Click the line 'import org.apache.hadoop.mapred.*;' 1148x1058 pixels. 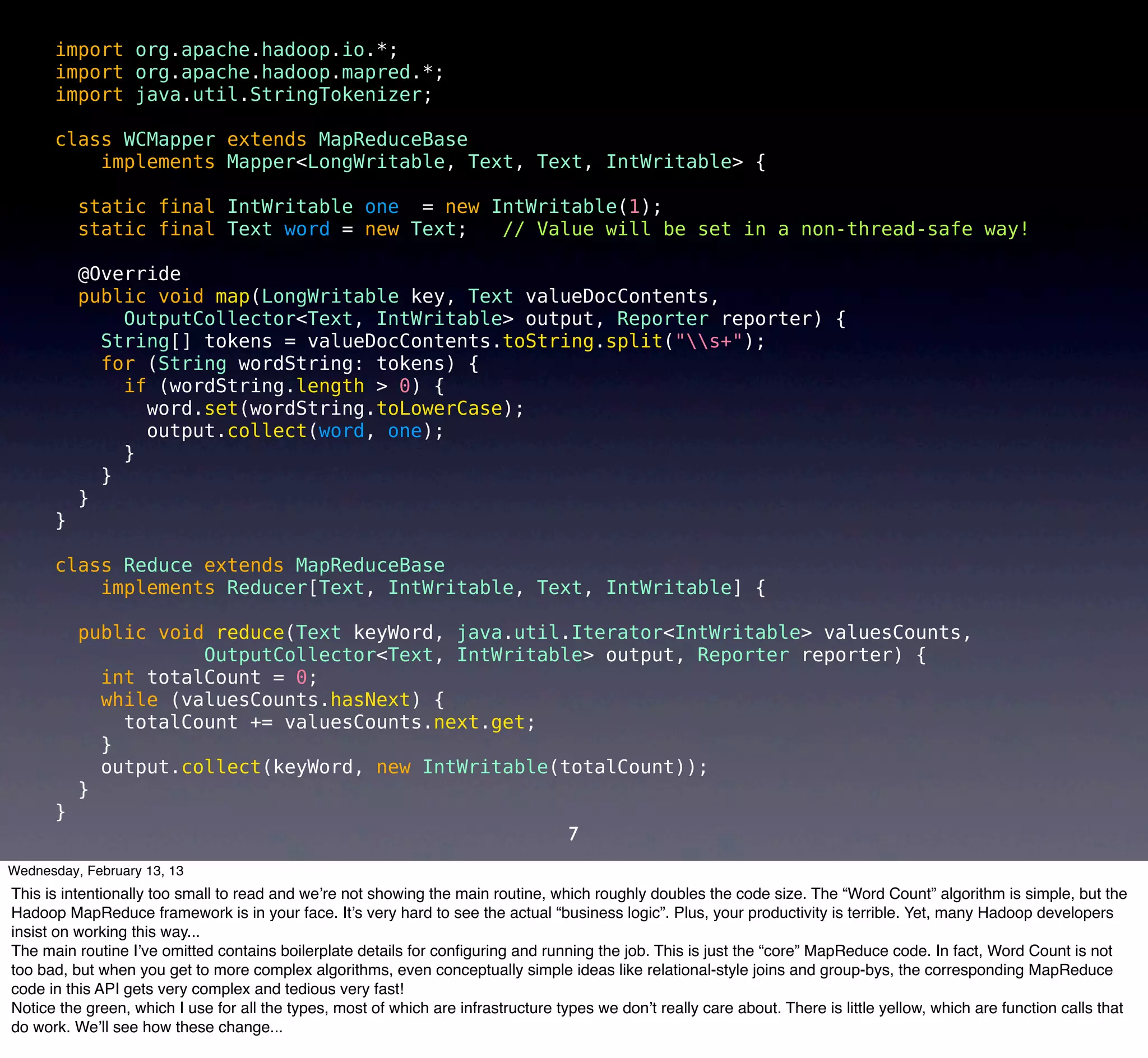tap(249, 72)
